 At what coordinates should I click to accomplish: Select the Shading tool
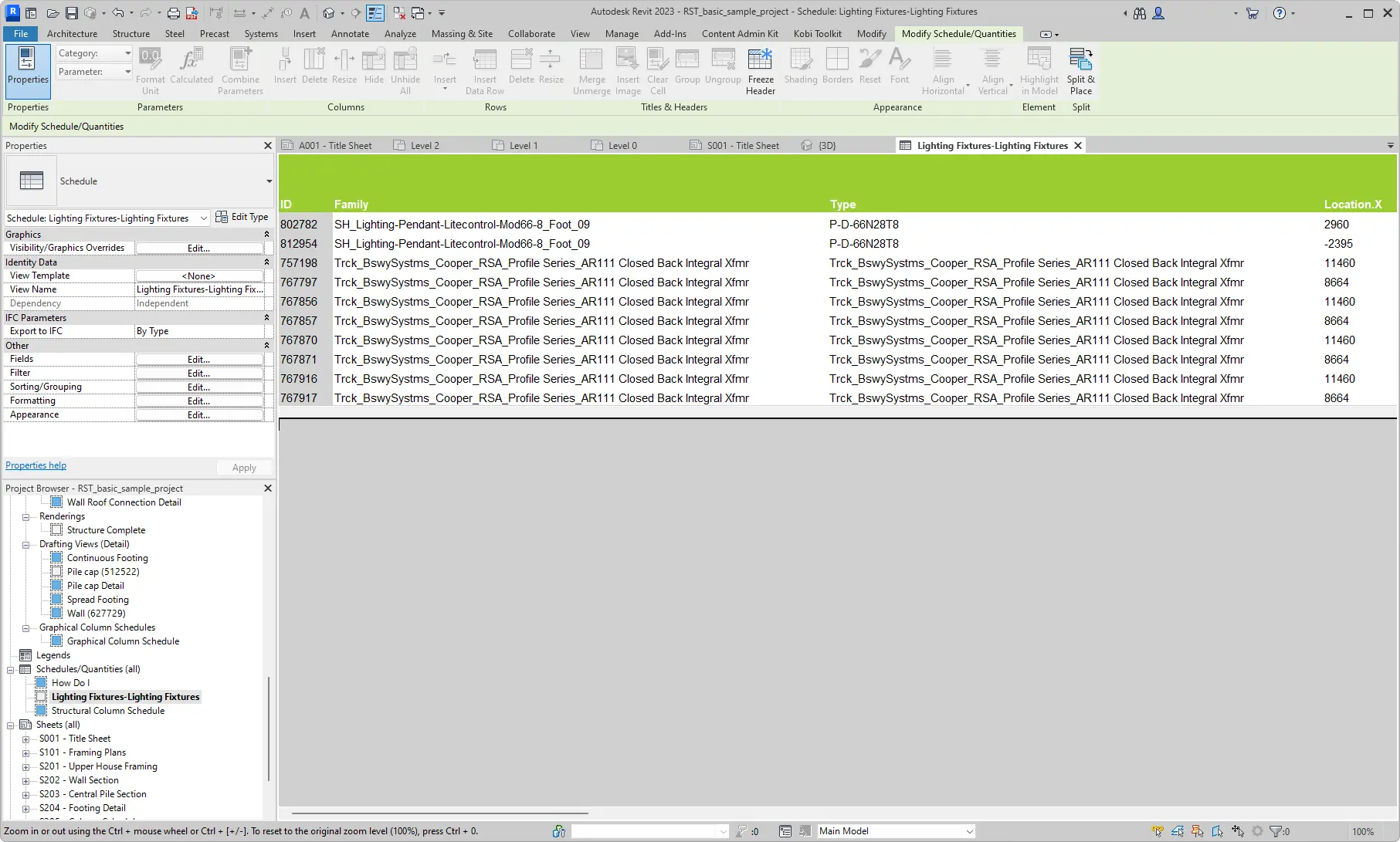coord(801,69)
